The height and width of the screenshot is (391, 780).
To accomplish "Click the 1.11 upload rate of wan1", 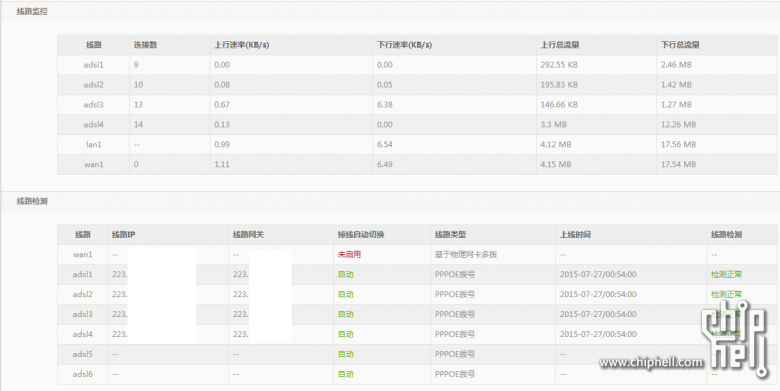I will click(222, 164).
